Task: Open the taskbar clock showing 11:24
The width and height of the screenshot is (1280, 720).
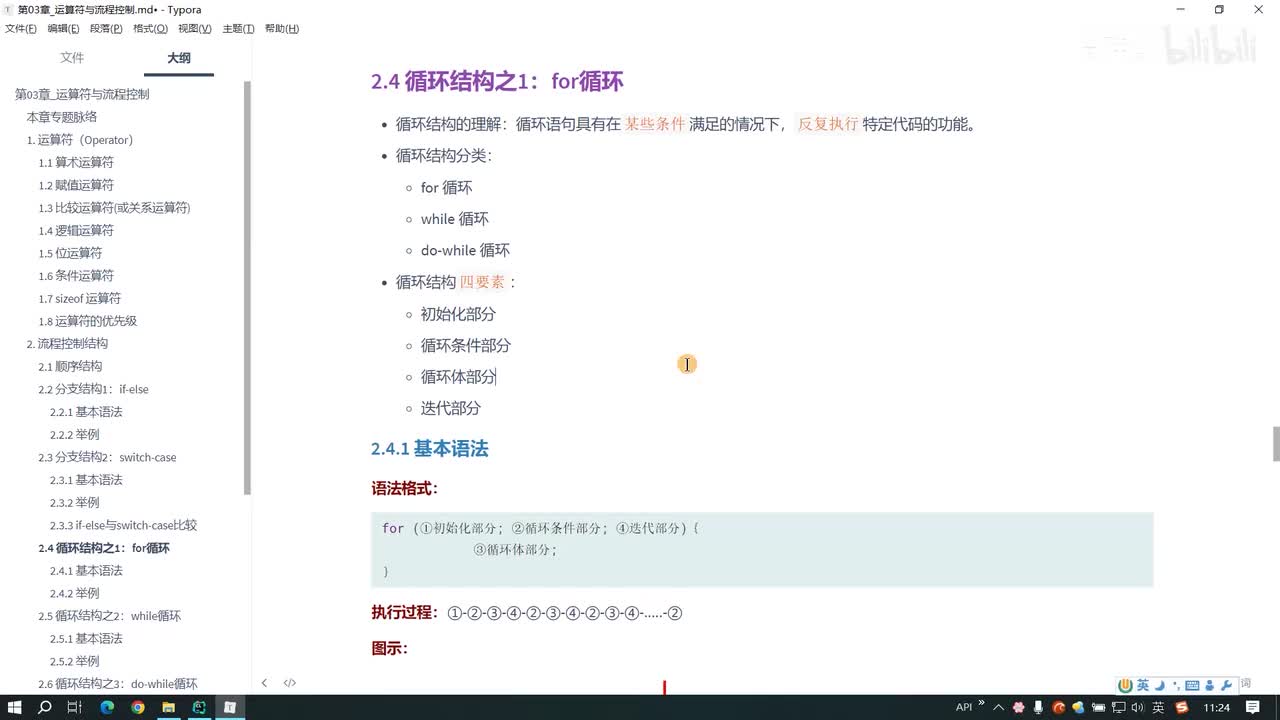Action: [x=1217, y=707]
